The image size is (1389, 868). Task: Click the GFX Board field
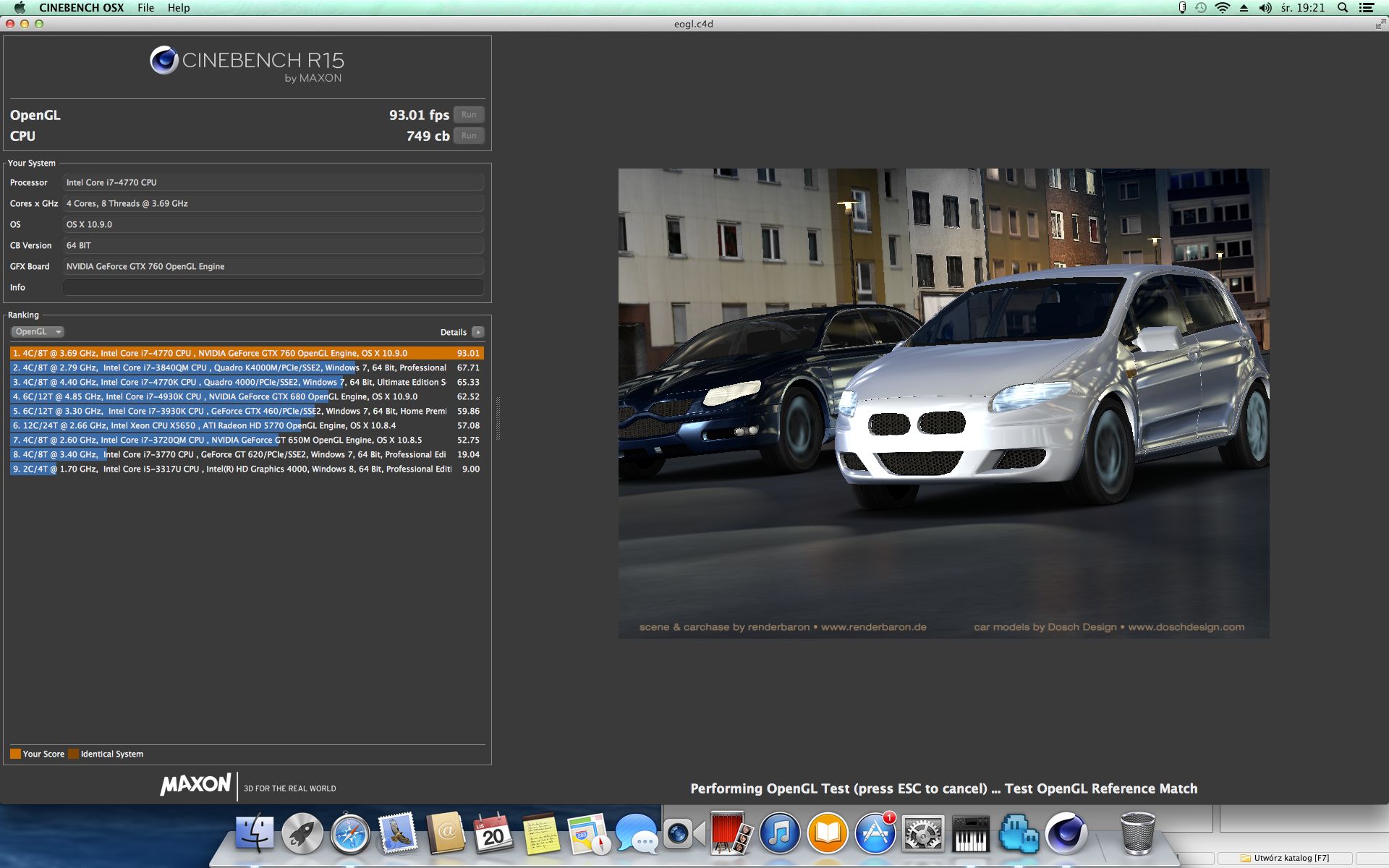click(273, 266)
